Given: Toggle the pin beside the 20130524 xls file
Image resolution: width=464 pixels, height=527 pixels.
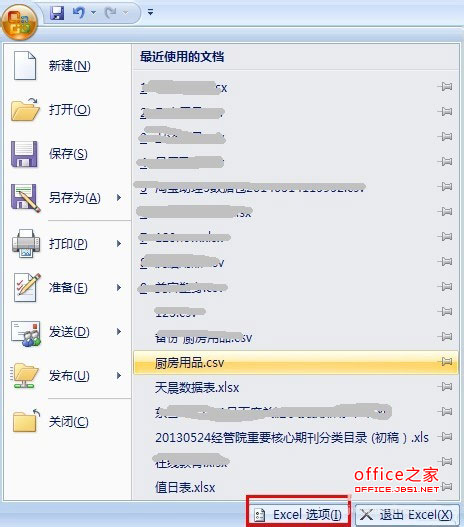Looking at the screenshot, I should [x=446, y=437].
